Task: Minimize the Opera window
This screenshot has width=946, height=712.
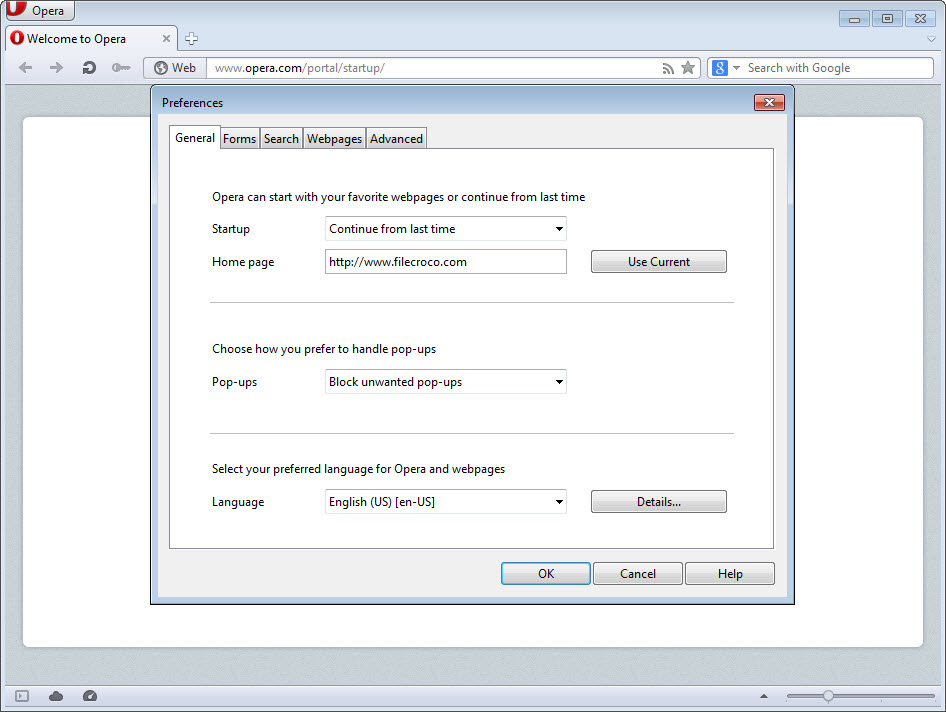Action: click(x=854, y=19)
